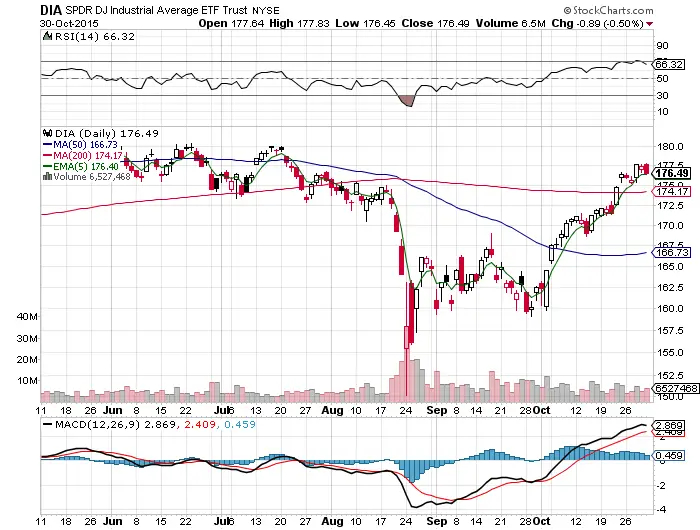Click the red 2.409 signal value in MACD legend
Screen dimensions: 700x530
point(198,424)
